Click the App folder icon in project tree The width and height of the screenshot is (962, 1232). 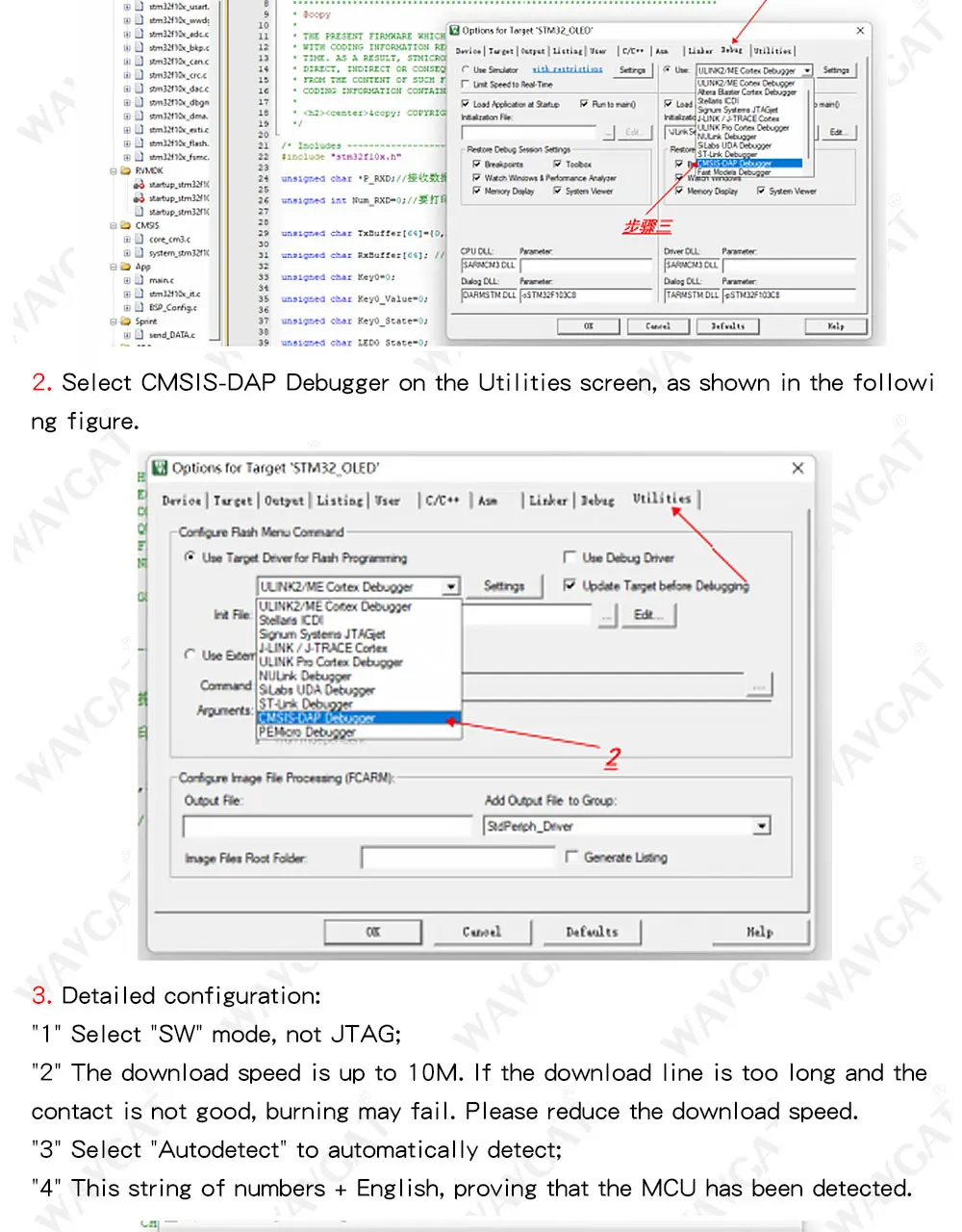pos(125,267)
